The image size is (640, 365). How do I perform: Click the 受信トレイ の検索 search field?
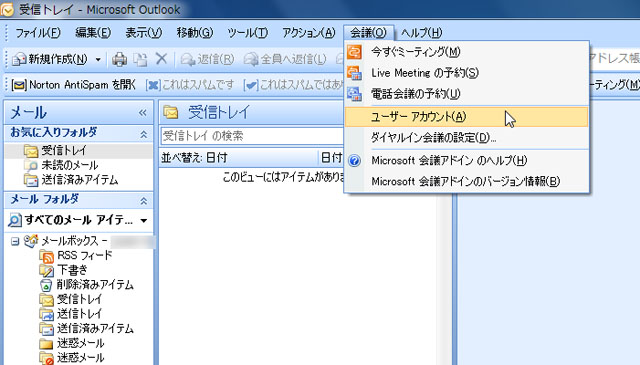252,136
